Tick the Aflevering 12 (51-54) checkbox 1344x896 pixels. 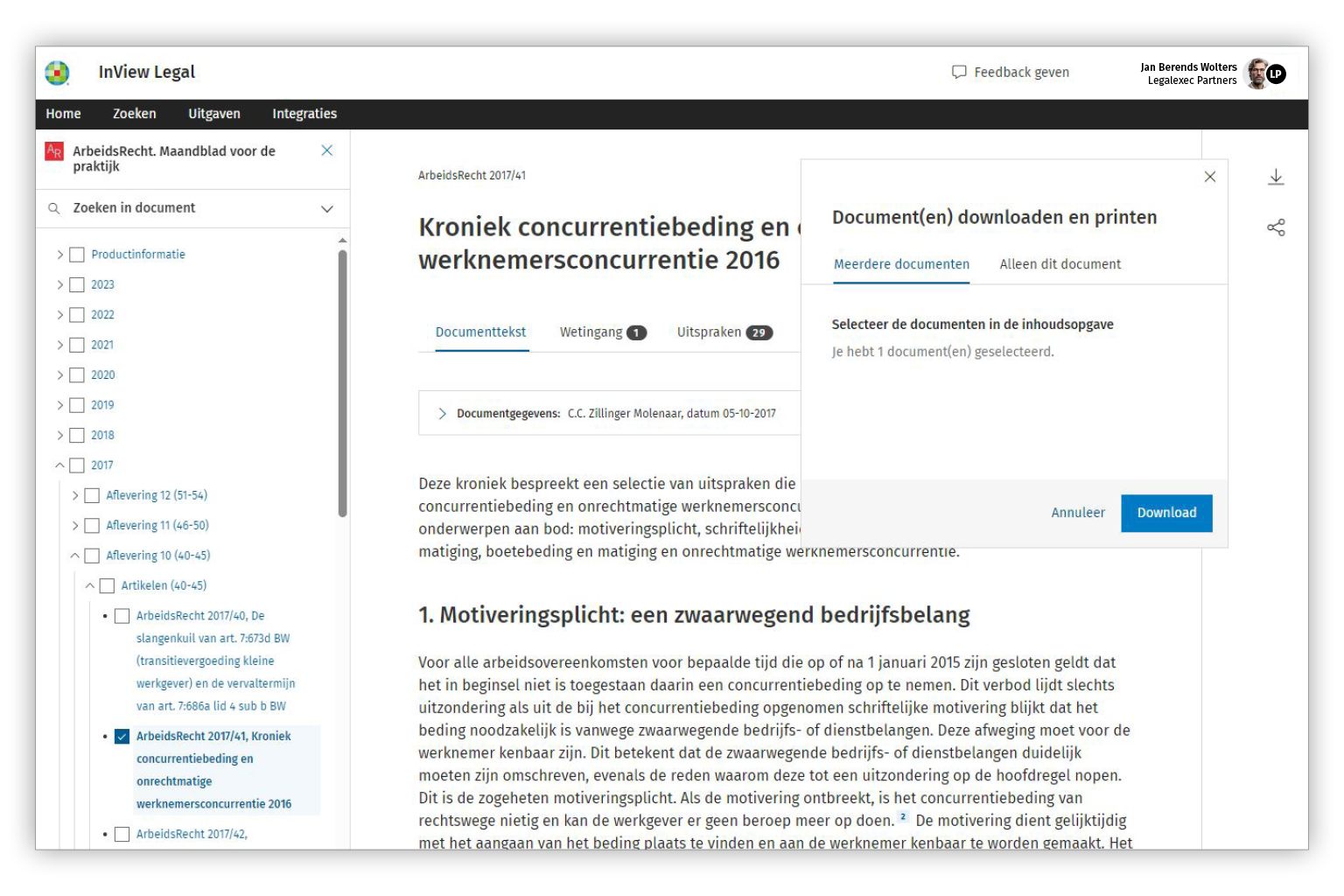(x=92, y=495)
